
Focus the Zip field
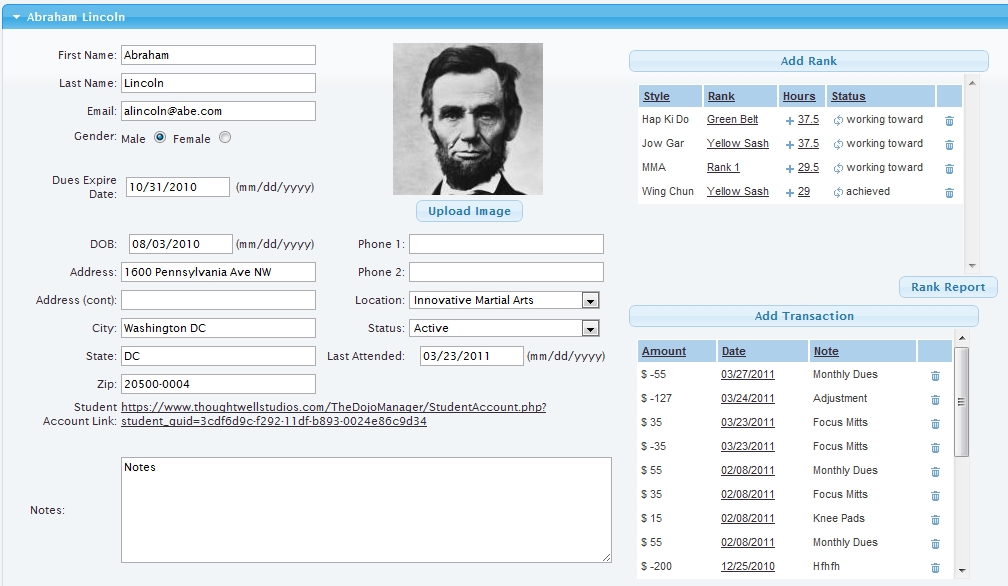point(219,384)
